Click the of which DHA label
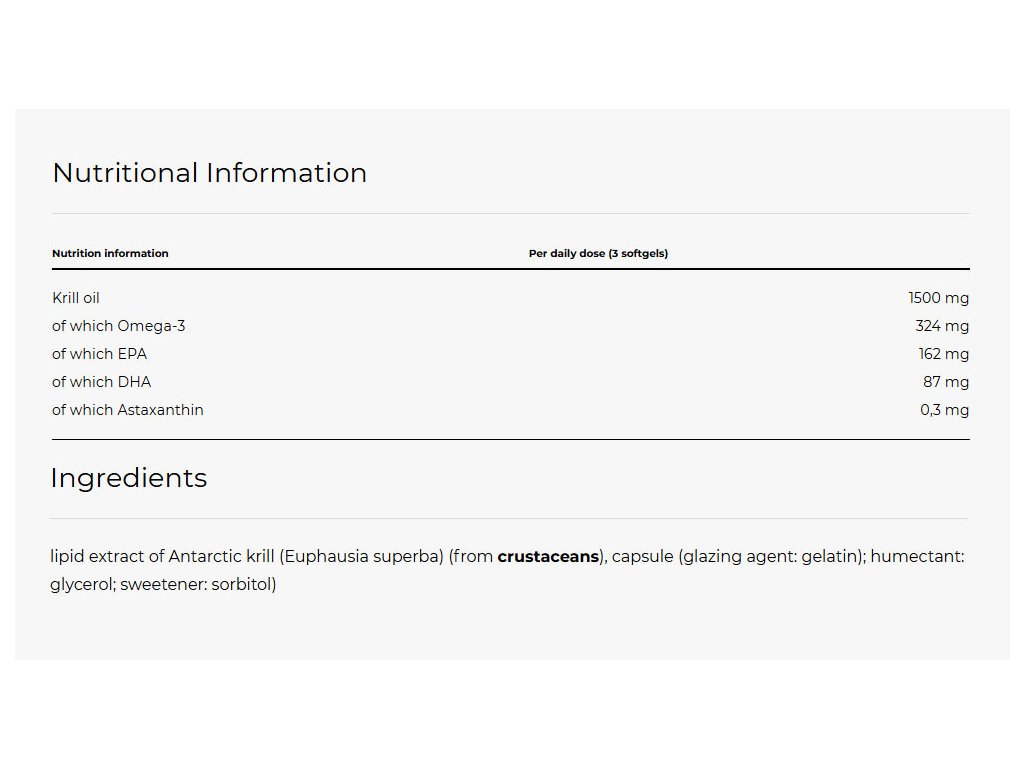1024x768 pixels. pyautogui.click(x=101, y=382)
